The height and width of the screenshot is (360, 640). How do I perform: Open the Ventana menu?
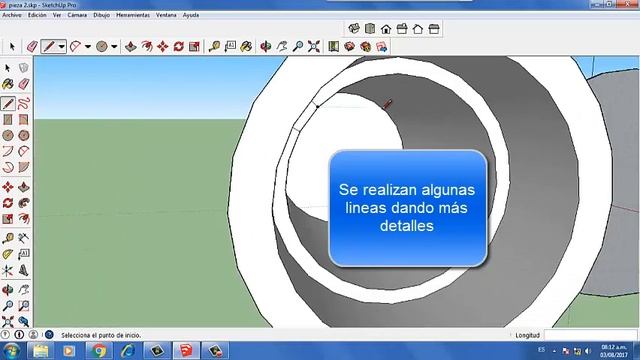click(x=166, y=15)
